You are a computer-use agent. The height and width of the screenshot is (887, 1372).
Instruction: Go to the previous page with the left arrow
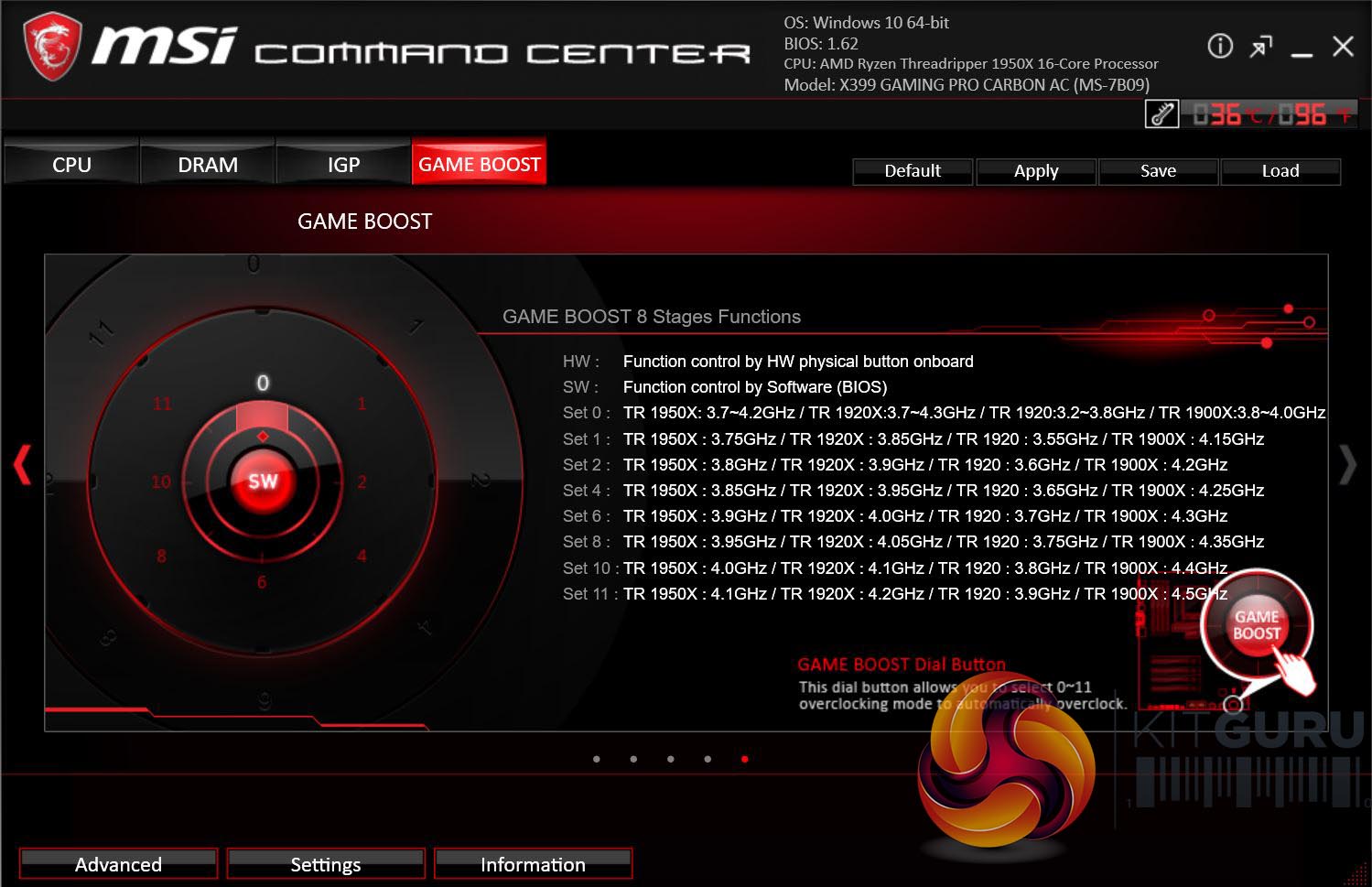pos(23,464)
